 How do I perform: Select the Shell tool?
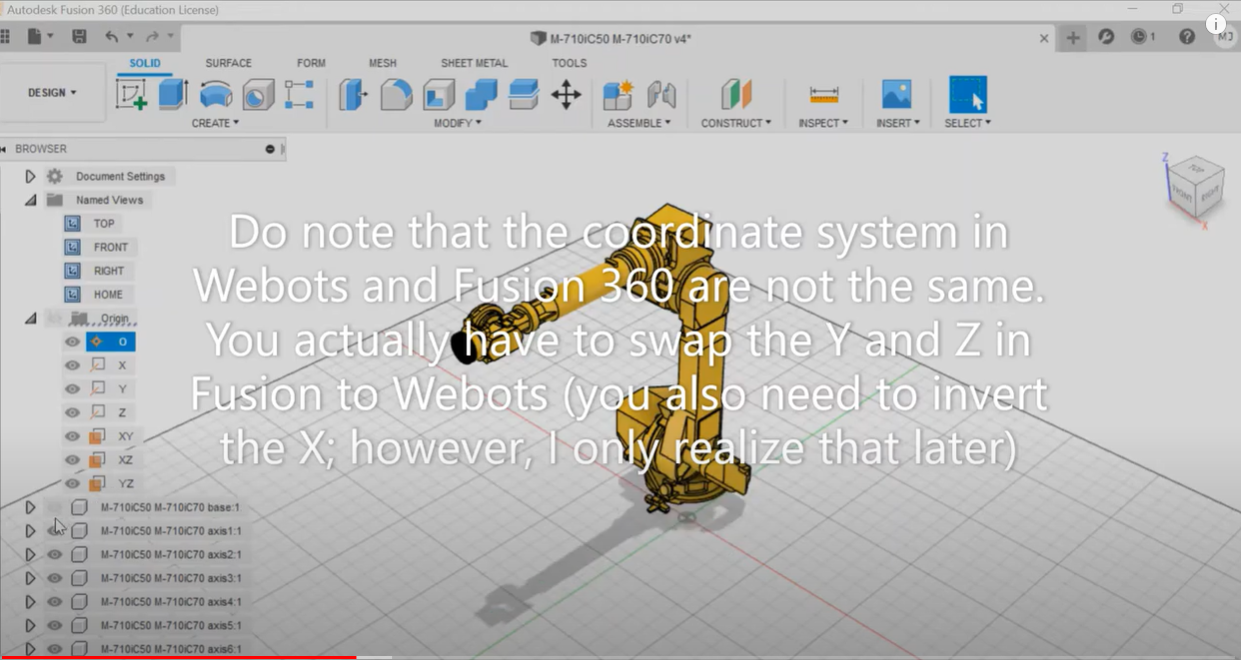point(439,95)
